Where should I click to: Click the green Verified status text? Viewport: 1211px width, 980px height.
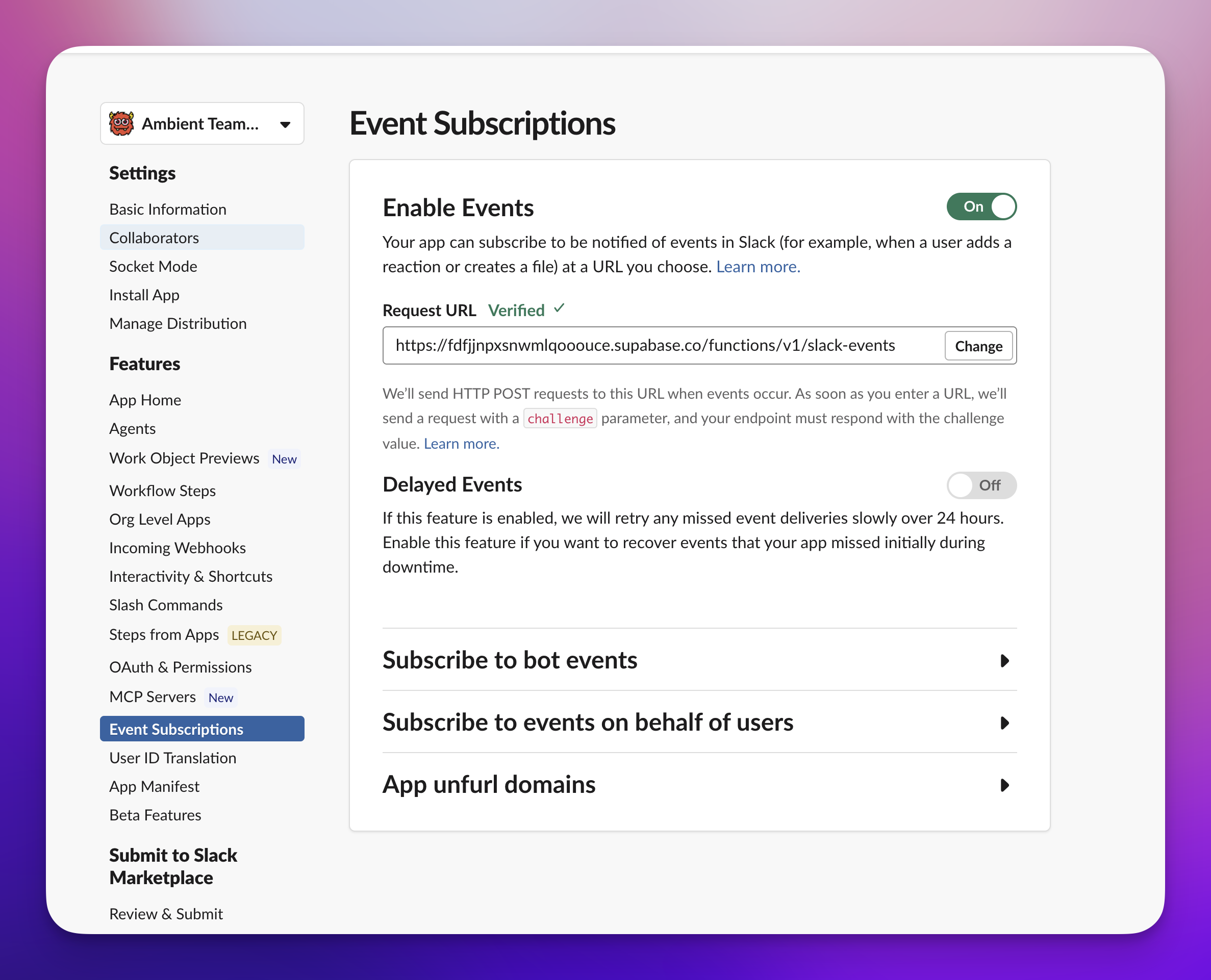[516, 310]
